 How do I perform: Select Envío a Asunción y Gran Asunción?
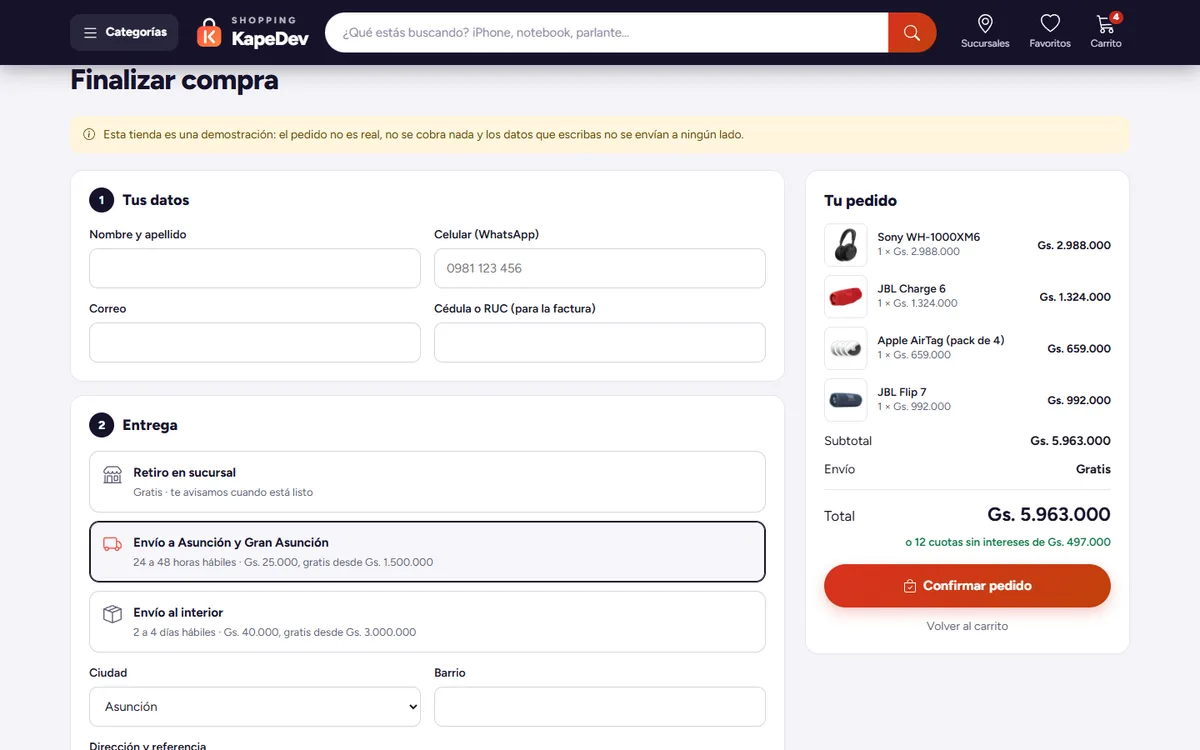[427, 552]
